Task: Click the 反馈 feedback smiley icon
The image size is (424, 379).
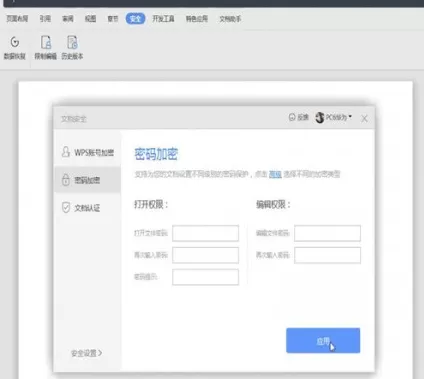Action: point(292,117)
